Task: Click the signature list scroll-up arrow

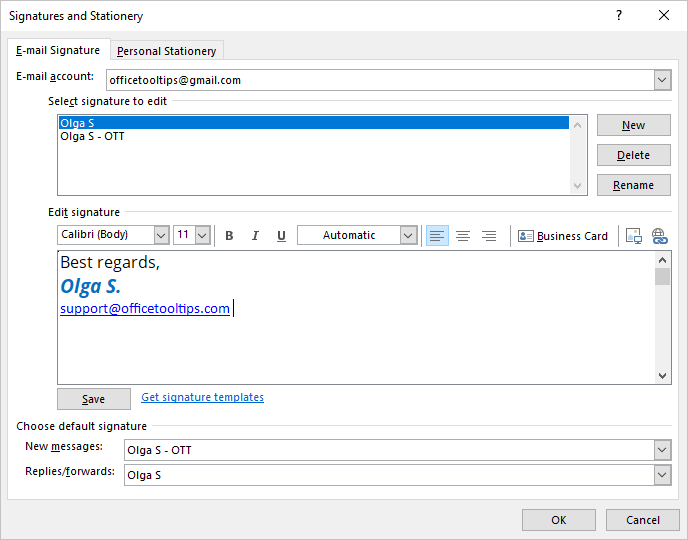Action: tap(577, 125)
